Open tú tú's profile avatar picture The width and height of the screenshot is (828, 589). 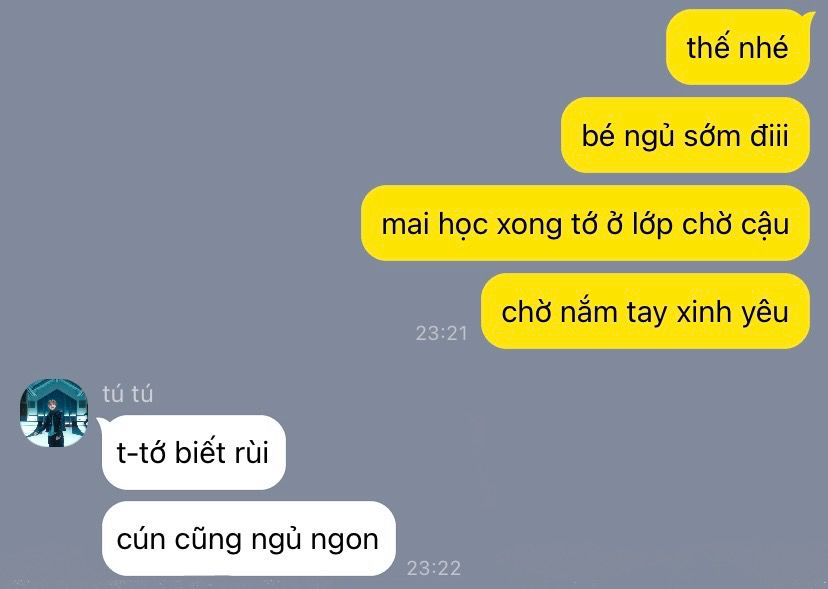pos(53,413)
